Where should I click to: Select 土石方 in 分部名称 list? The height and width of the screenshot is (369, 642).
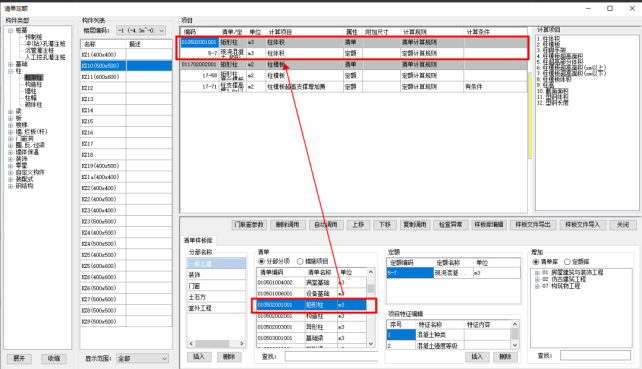point(216,297)
